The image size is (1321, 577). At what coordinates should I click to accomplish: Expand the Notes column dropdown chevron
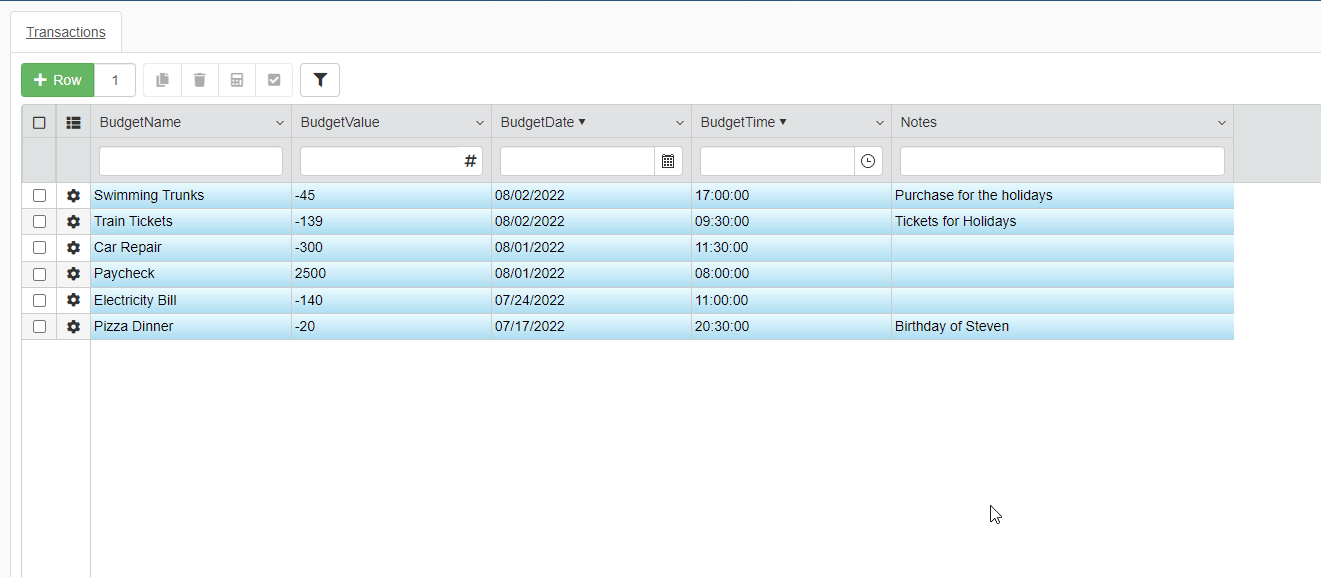[x=1222, y=123]
